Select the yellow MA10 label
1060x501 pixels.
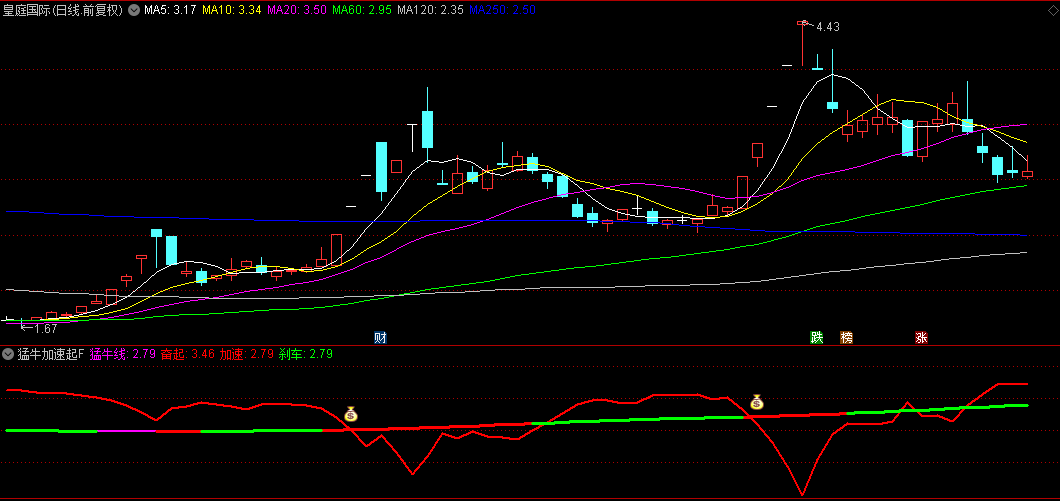pyautogui.click(x=231, y=11)
